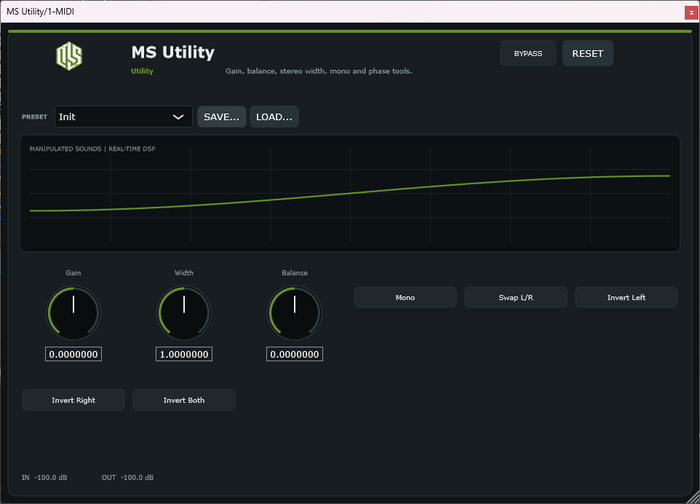Click the Width label above the knob

(x=184, y=273)
